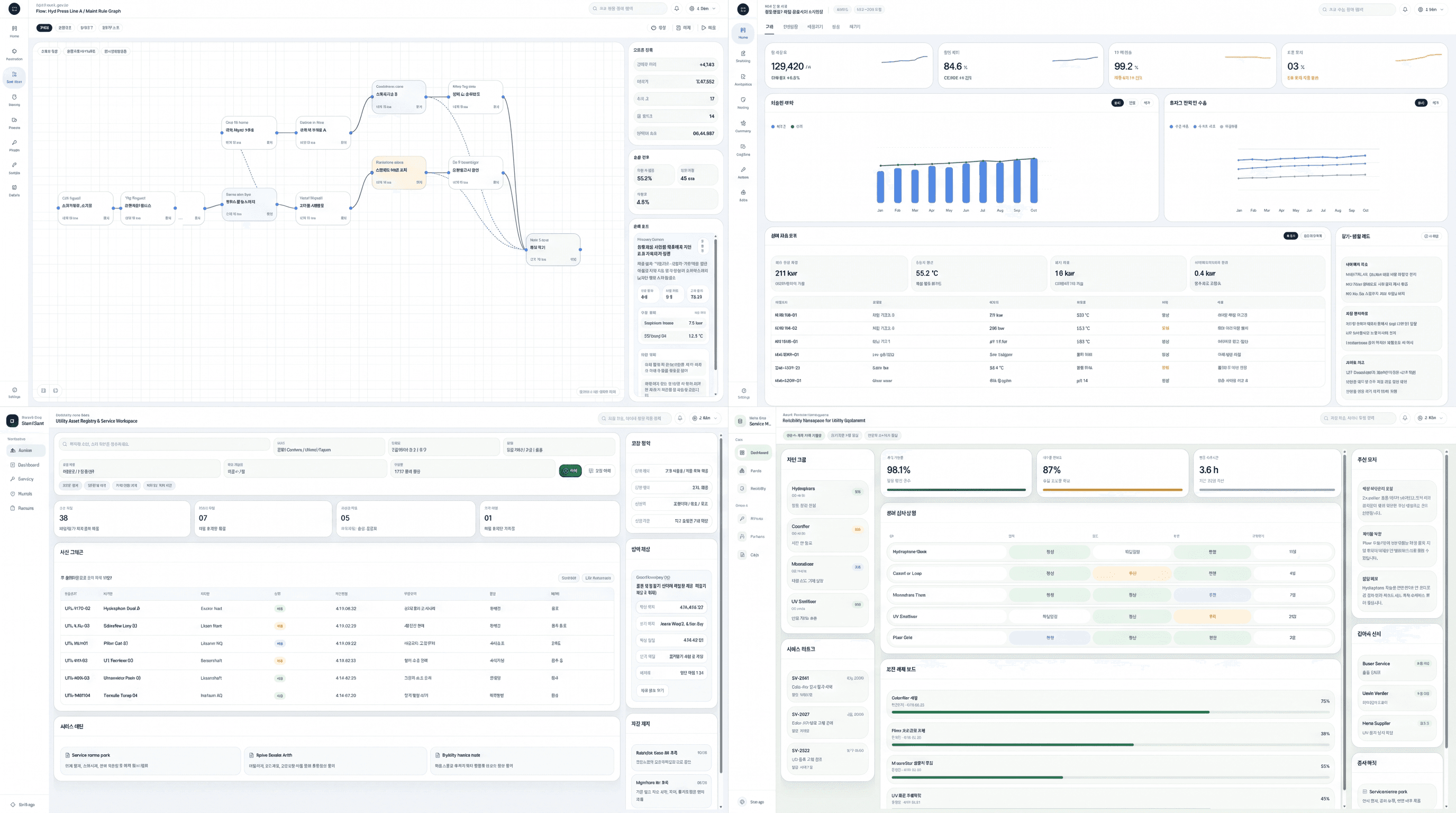Click the green search button in the Utility Registry filters
1456x813 pixels.
pos(570,471)
